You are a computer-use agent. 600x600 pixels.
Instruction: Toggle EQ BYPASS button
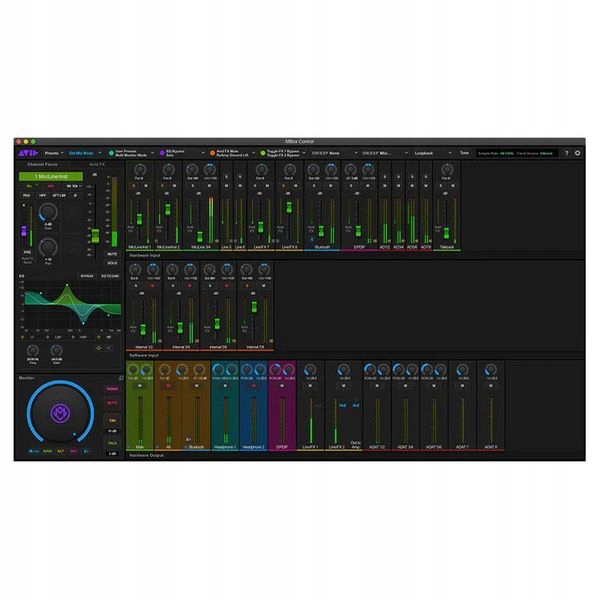87,276
